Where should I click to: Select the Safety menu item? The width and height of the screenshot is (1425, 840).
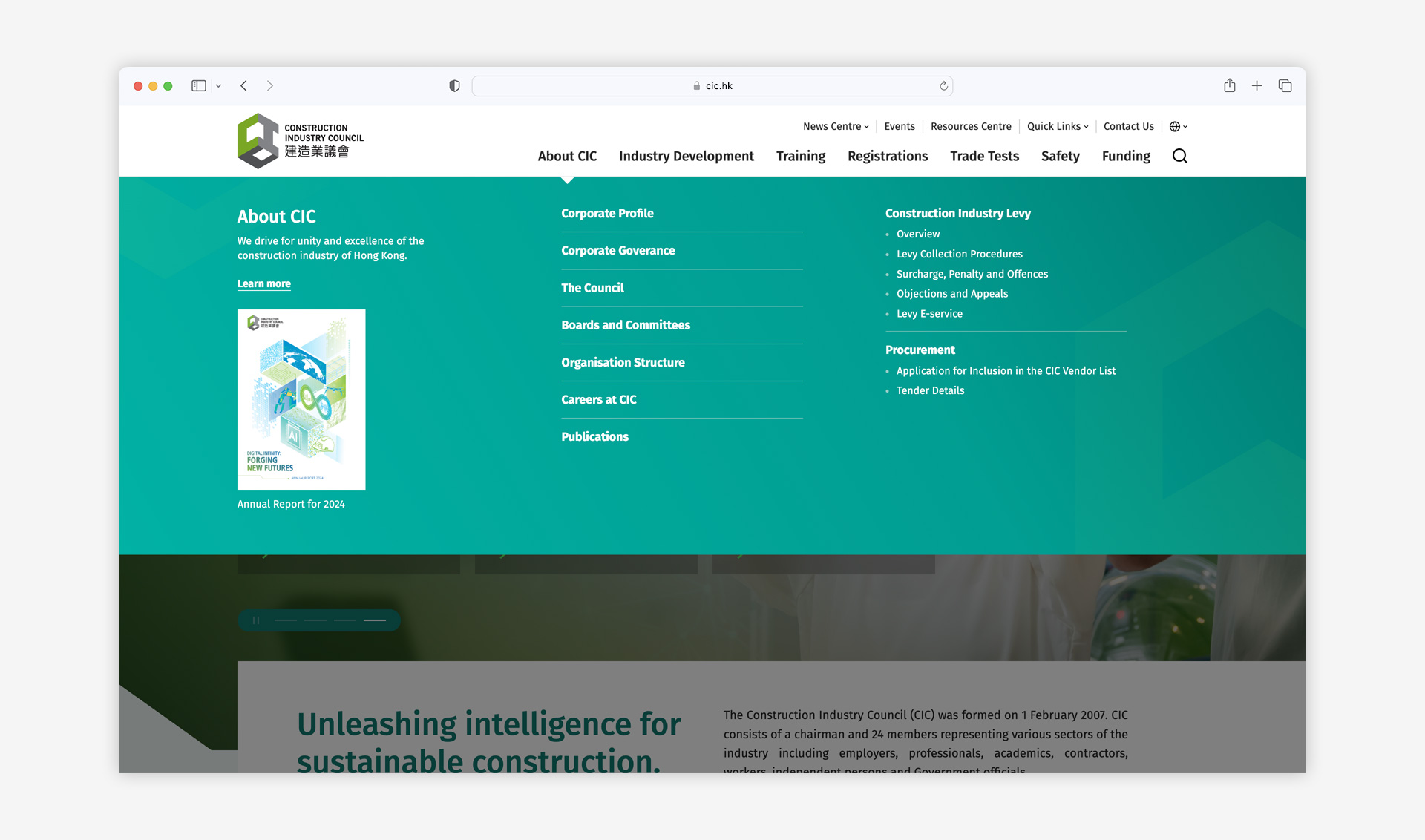[x=1060, y=156]
